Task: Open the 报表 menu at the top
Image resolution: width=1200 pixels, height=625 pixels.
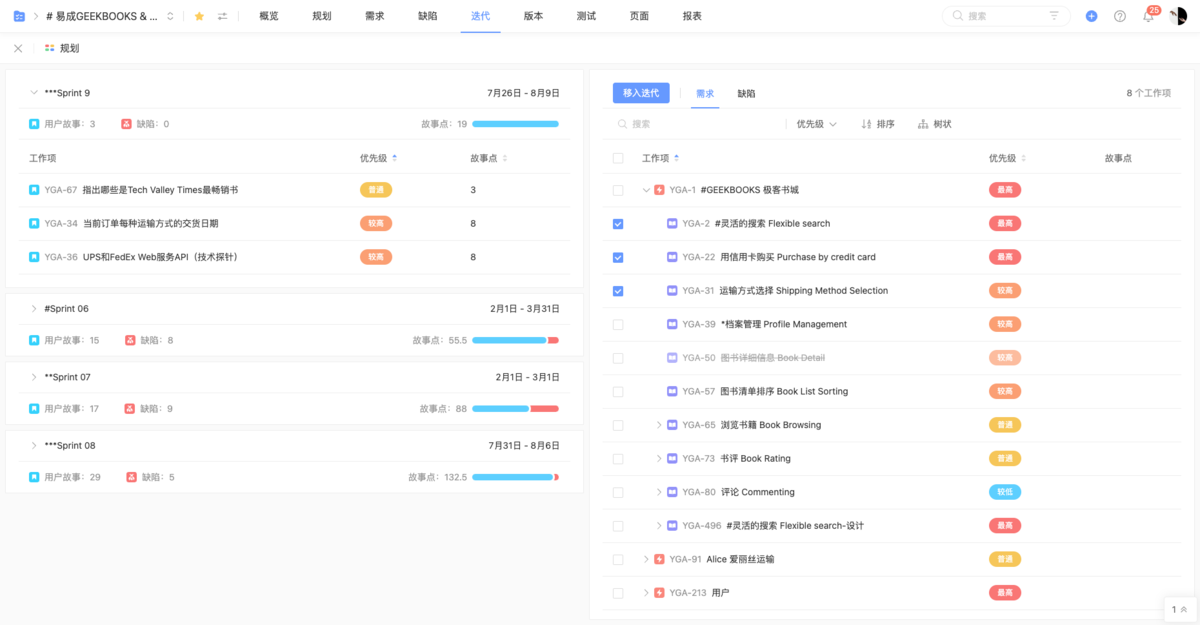Action: (691, 16)
